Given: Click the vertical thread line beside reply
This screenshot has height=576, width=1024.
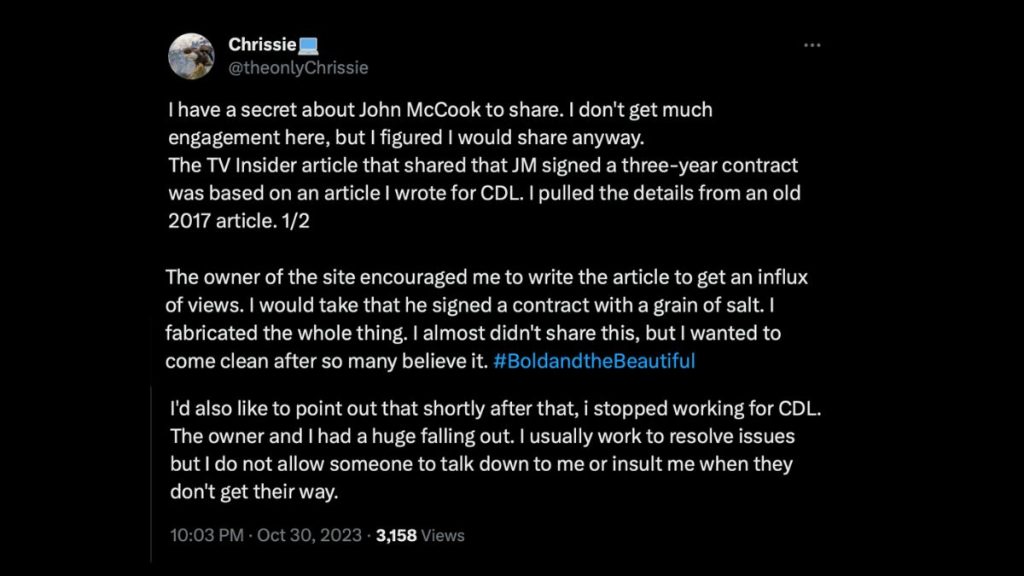Looking at the screenshot, I should coord(152,470).
